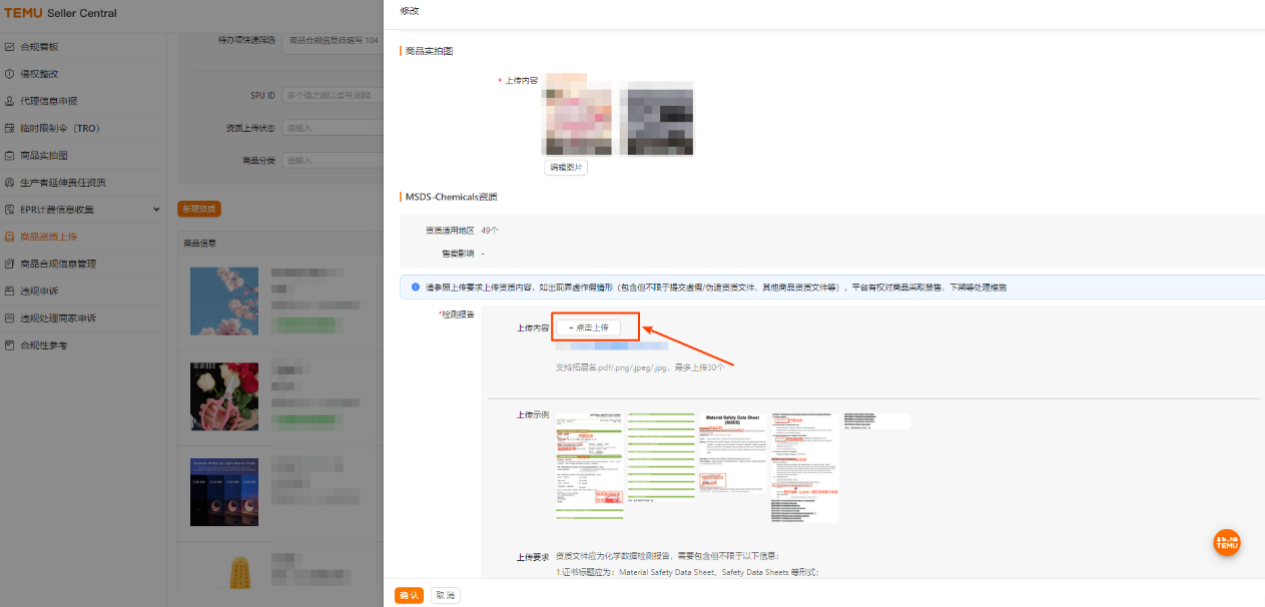Collapse the EPR计费信息收集 chevron
Viewport: 1265px width, 607px height.
(156, 209)
